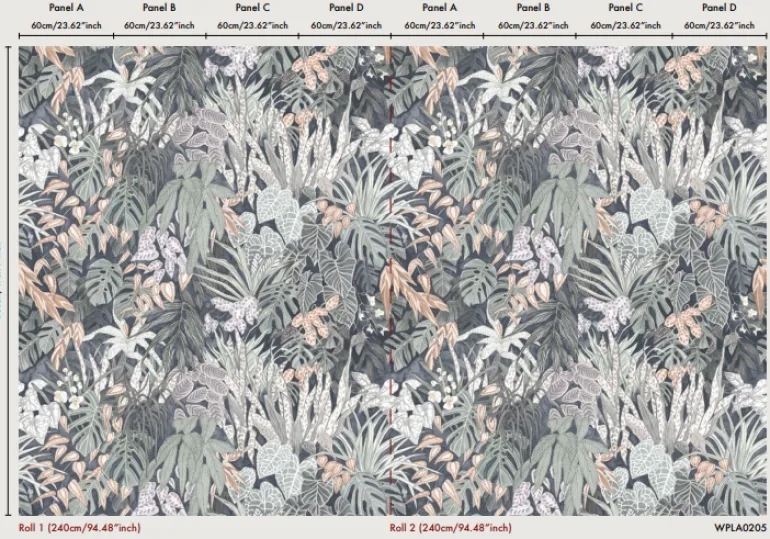Click the Panel C label in Roll 1
The height and width of the screenshot is (539, 770).
253,8
